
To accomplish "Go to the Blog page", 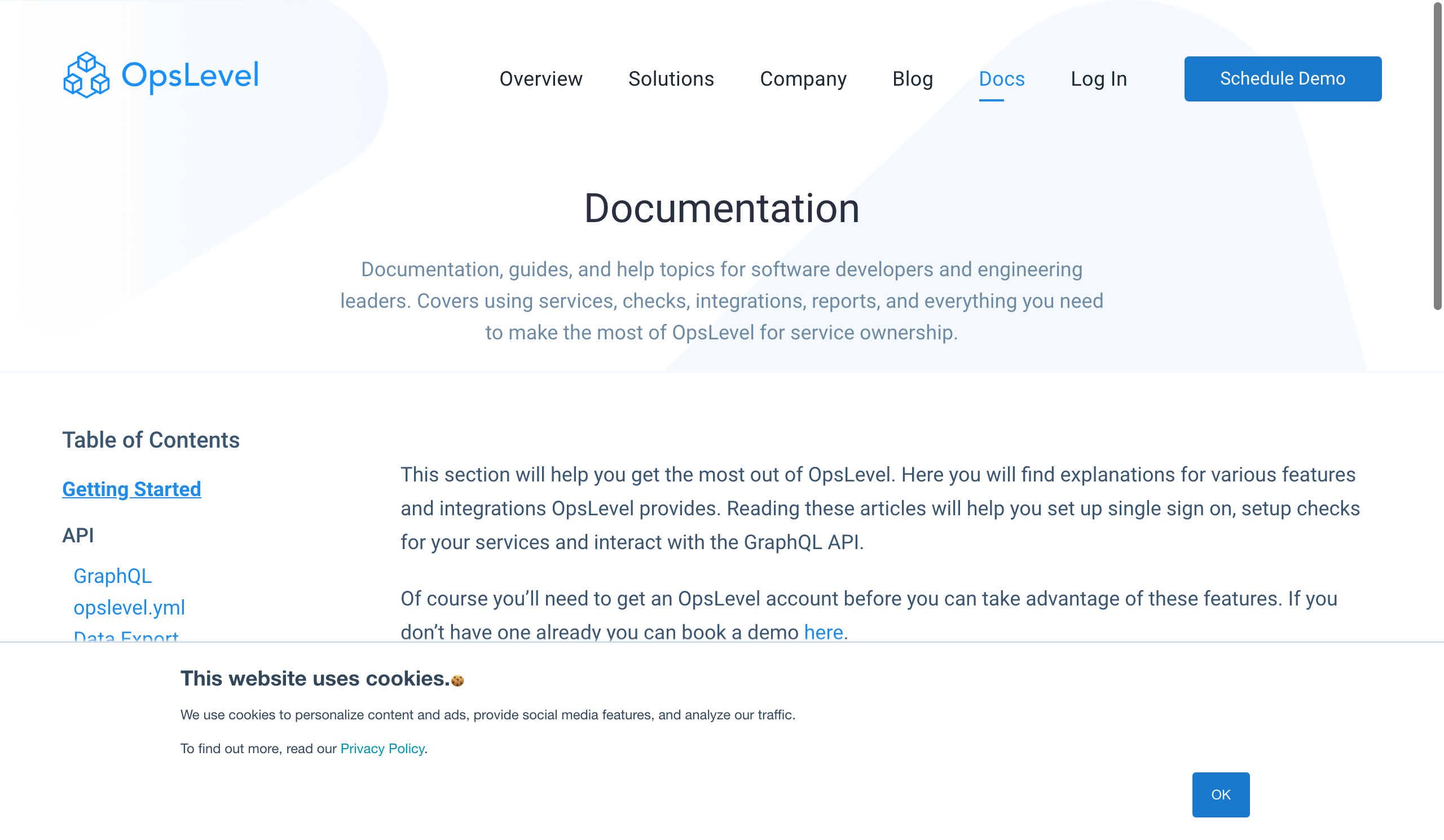I will [912, 79].
